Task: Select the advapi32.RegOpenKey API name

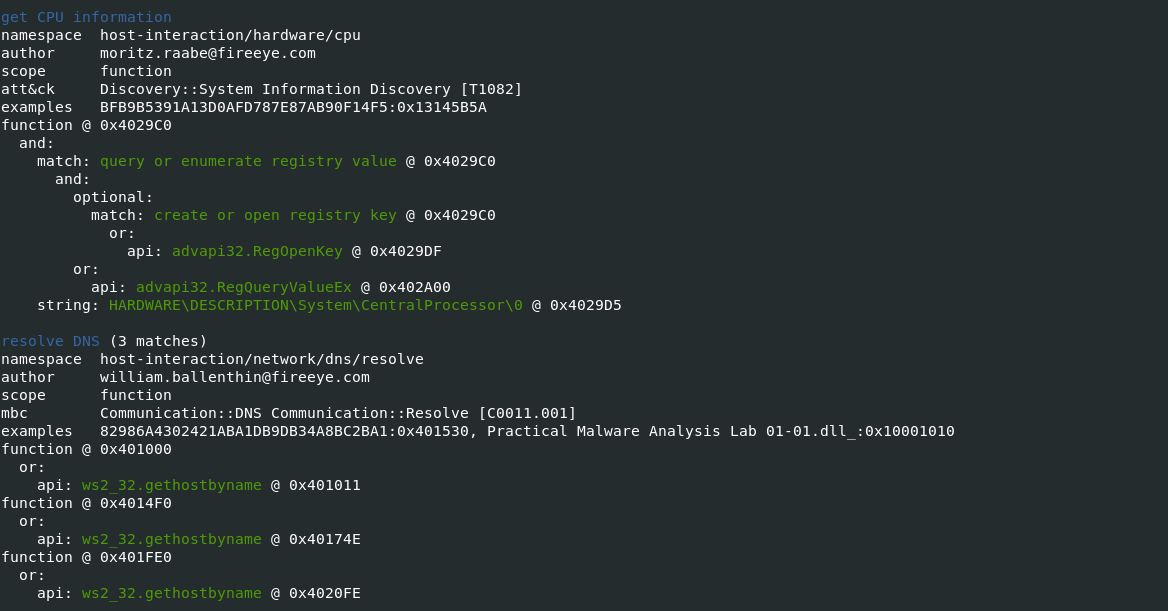Action: point(257,251)
